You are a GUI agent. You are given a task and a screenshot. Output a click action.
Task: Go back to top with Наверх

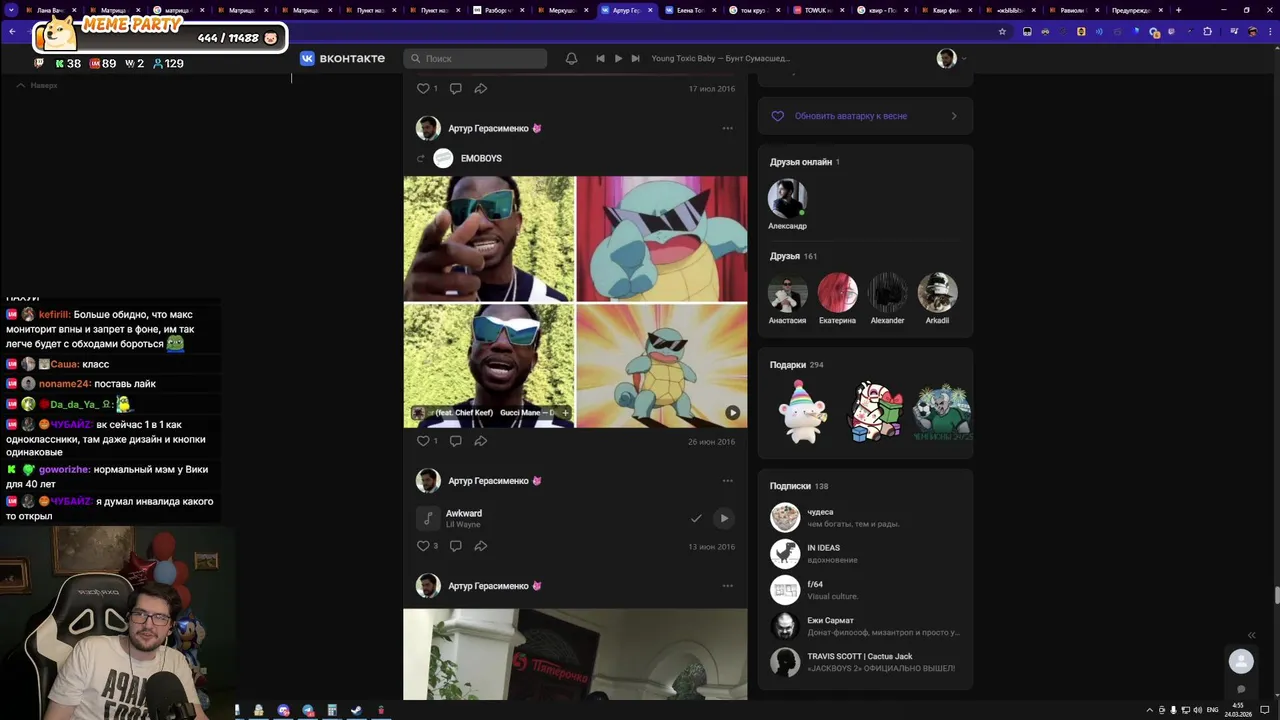[37, 85]
